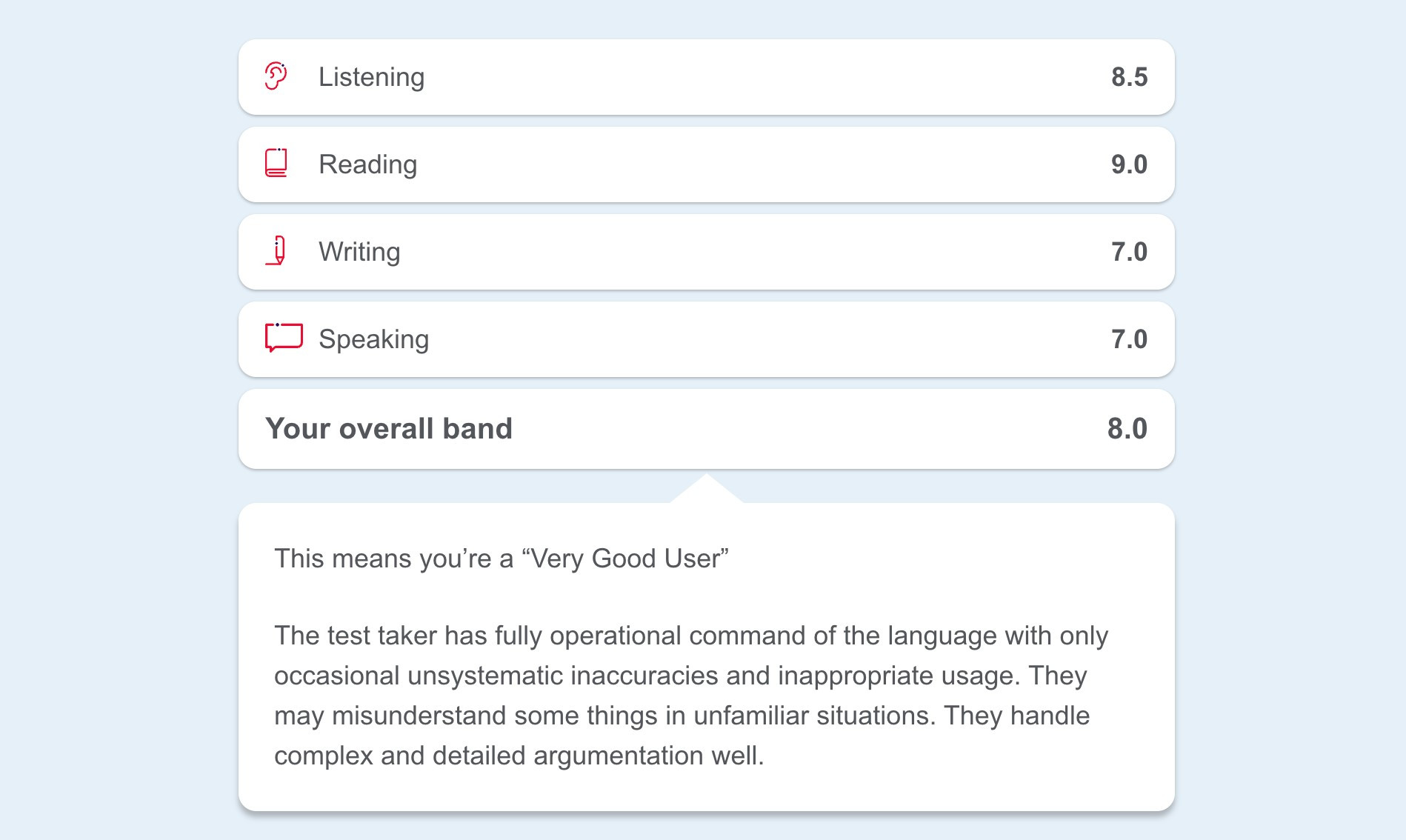Click the Listening ear icon
Viewport: 1406px width, 840px height.
click(x=276, y=76)
